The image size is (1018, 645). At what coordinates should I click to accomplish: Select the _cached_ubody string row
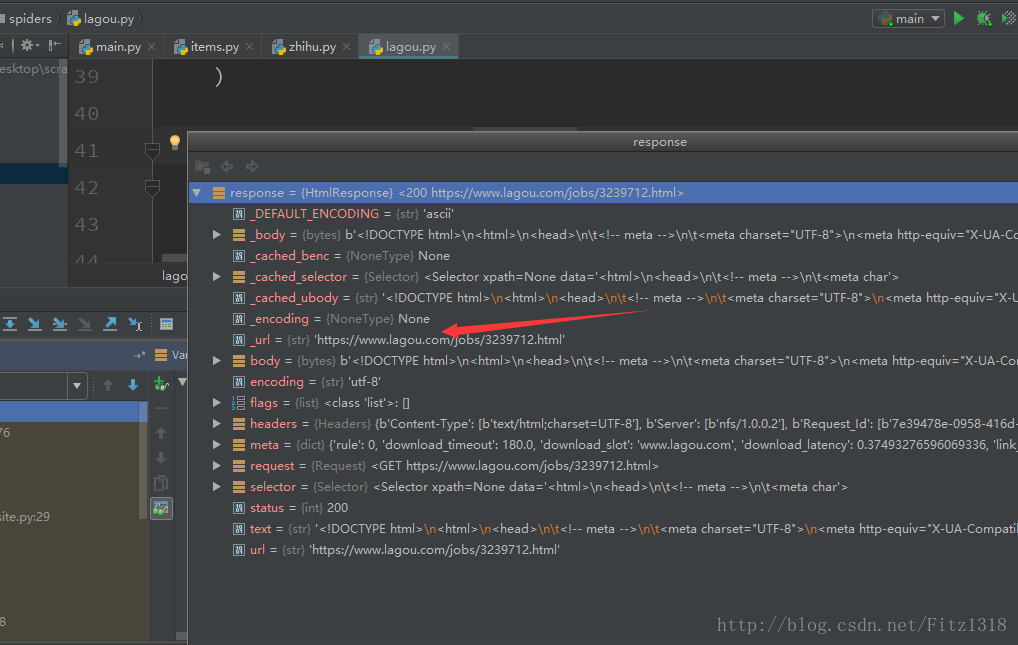point(603,297)
